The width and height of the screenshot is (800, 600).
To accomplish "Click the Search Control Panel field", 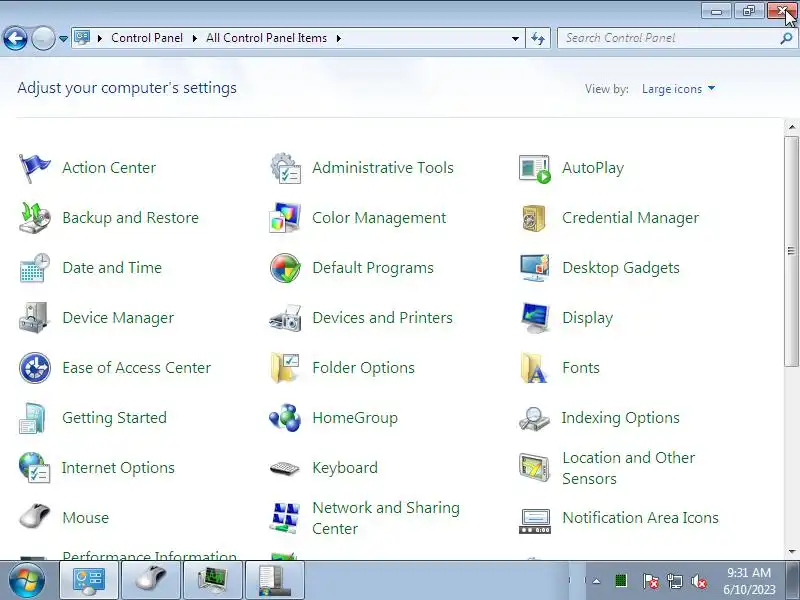I will point(676,38).
